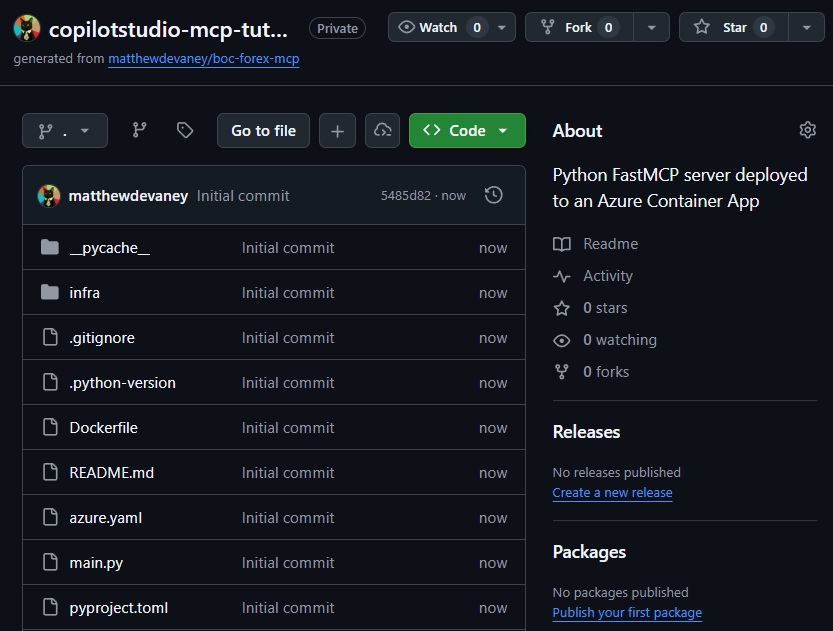833x631 pixels.
Task: Open the Releases heading
Action: pyautogui.click(x=586, y=432)
